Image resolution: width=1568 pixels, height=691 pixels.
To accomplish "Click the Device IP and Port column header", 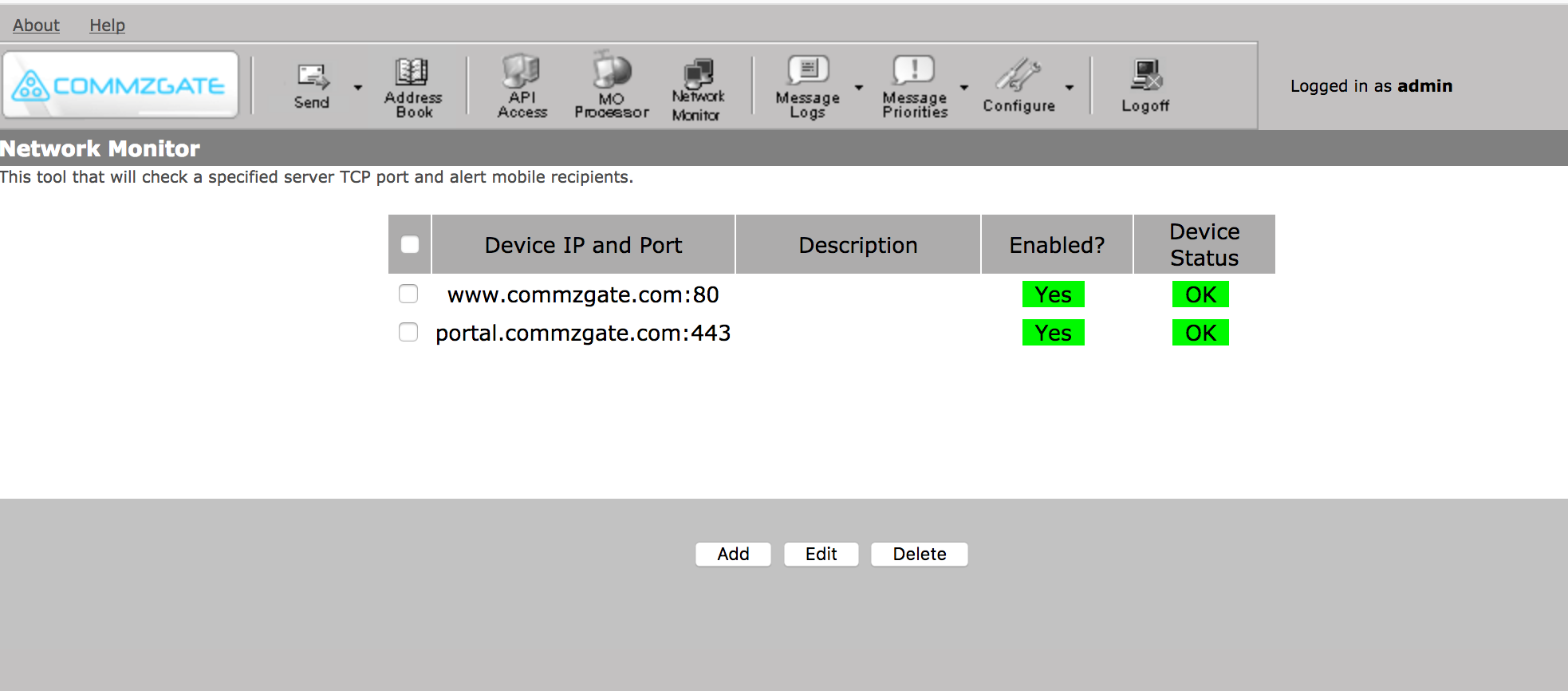I will pyautogui.click(x=583, y=244).
